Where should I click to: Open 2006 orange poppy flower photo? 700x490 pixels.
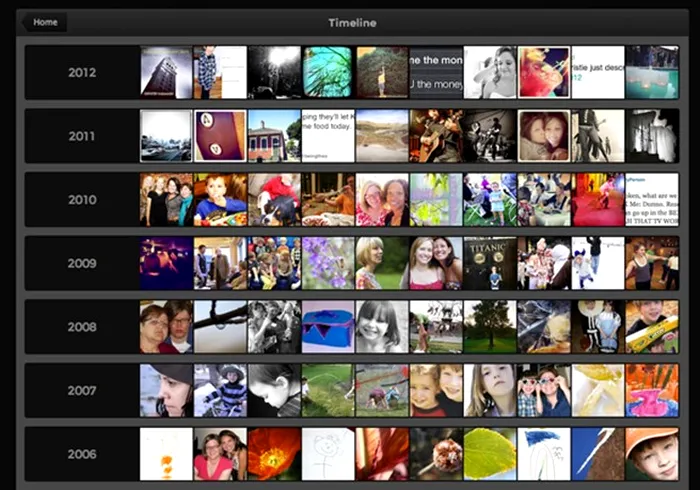pos(274,454)
